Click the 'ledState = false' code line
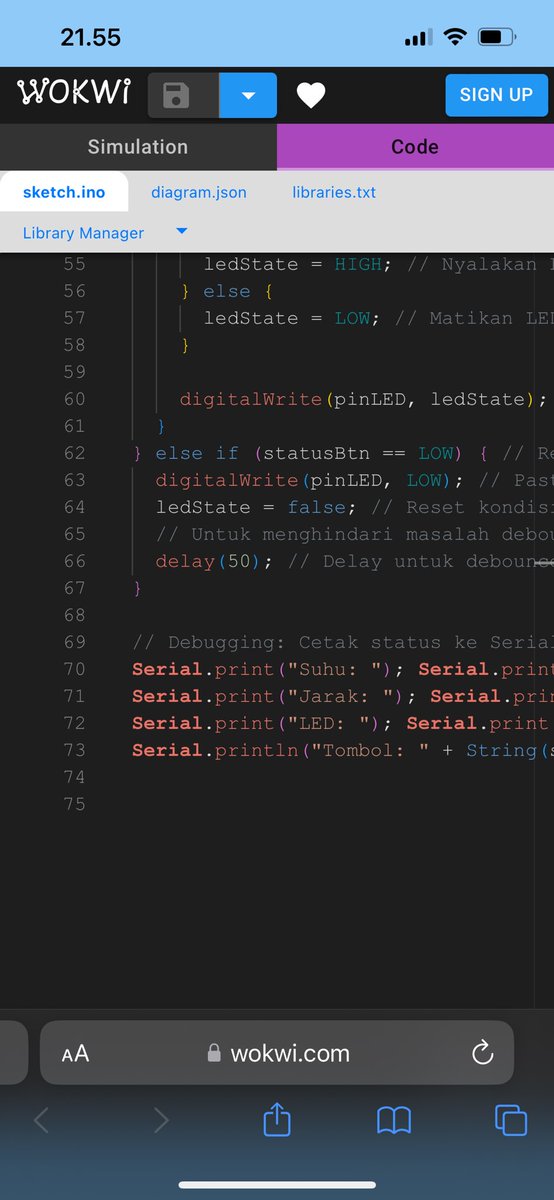Screen dimensions: 554x1200 click(x=354, y=507)
